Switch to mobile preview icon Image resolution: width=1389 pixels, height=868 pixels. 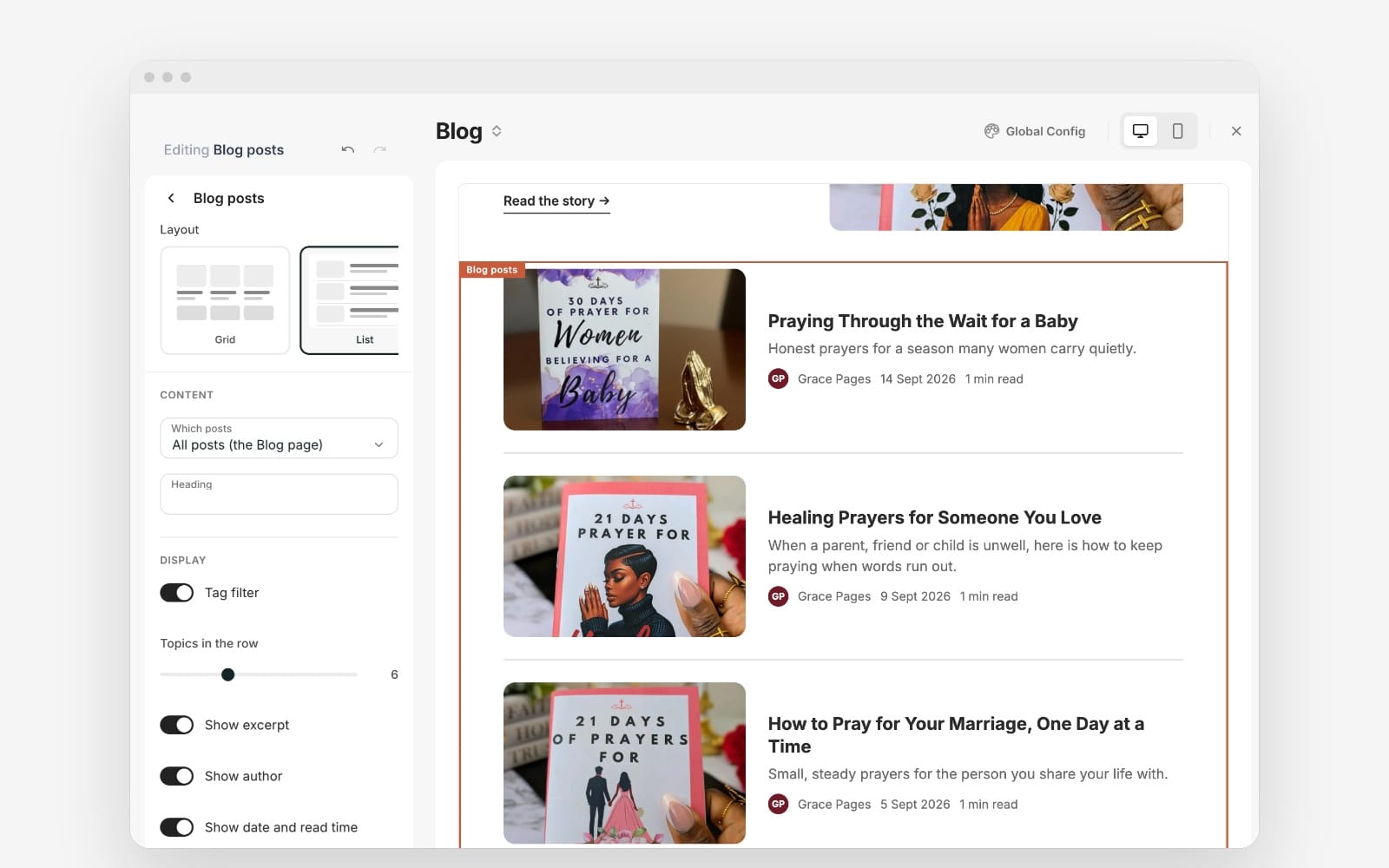[1177, 131]
